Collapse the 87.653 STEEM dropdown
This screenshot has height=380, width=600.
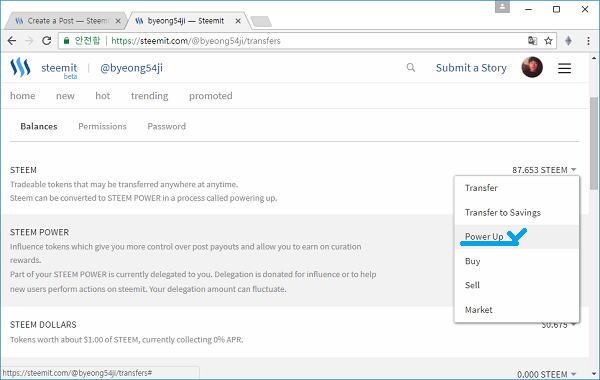(544, 170)
